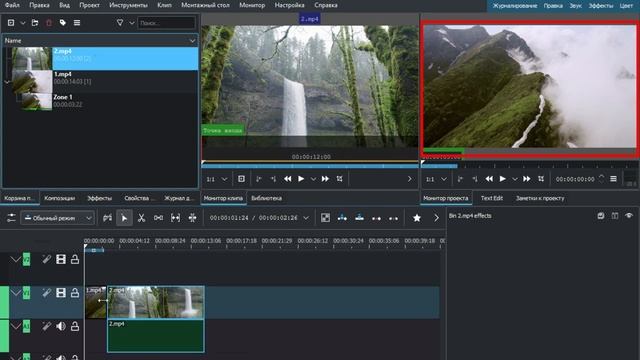Play the clip in the clip monitor
This screenshot has height=360, width=640.
coord(301,179)
